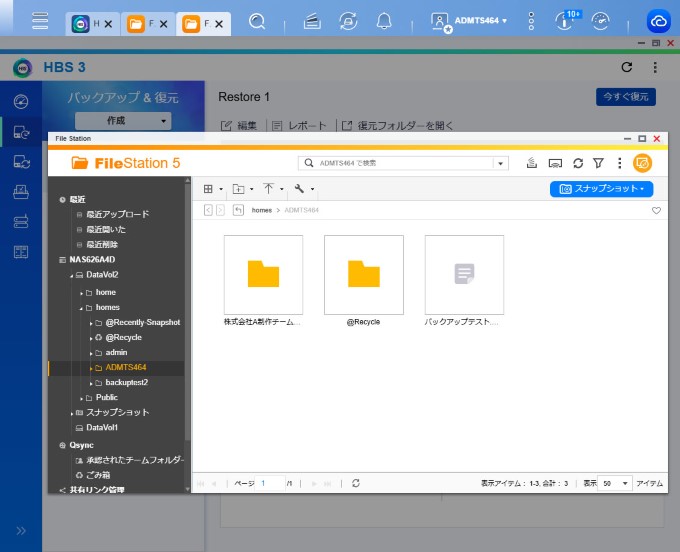
Task: Go up to parent folder icon
Action: coord(238,210)
